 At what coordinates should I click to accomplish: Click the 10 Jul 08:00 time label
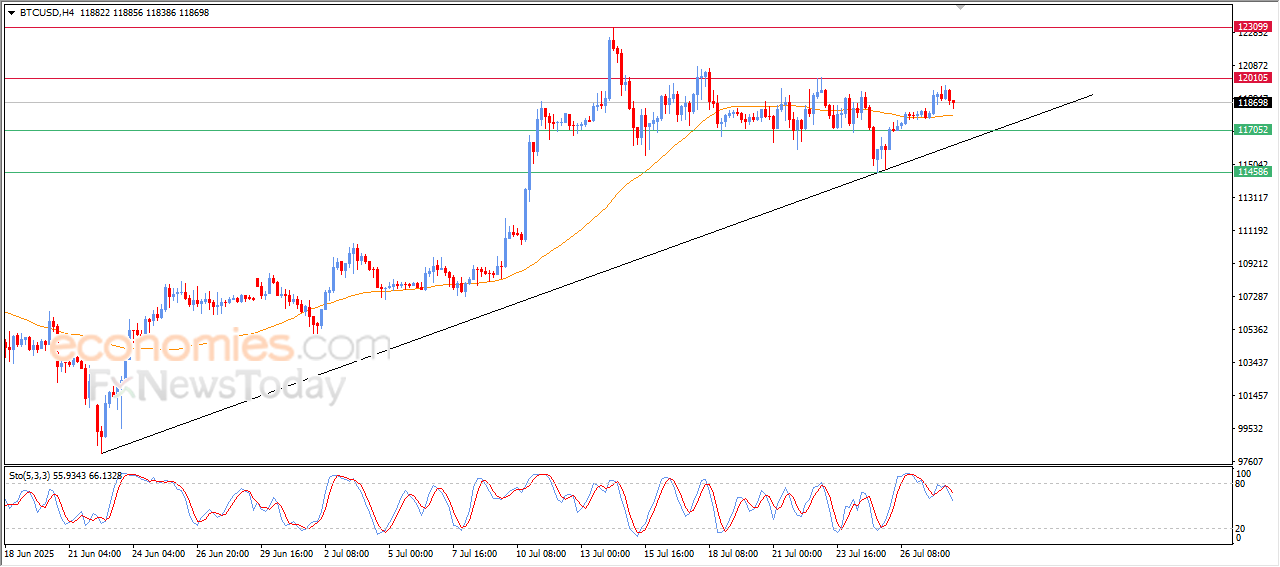[542, 552]
